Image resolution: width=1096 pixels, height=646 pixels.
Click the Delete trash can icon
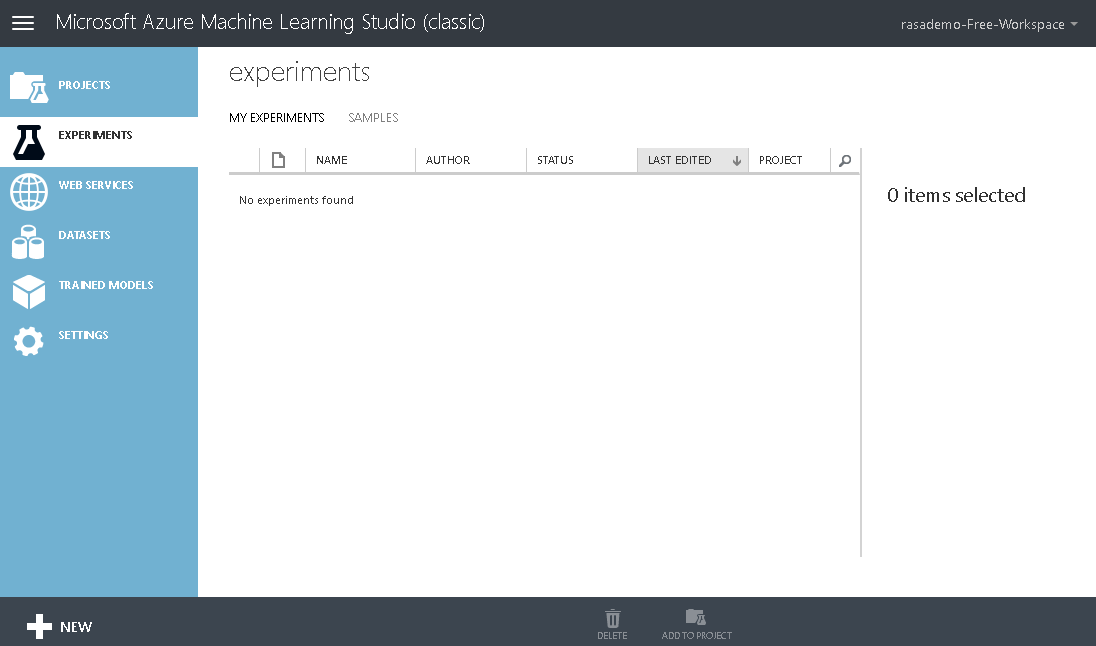[612, 618]
